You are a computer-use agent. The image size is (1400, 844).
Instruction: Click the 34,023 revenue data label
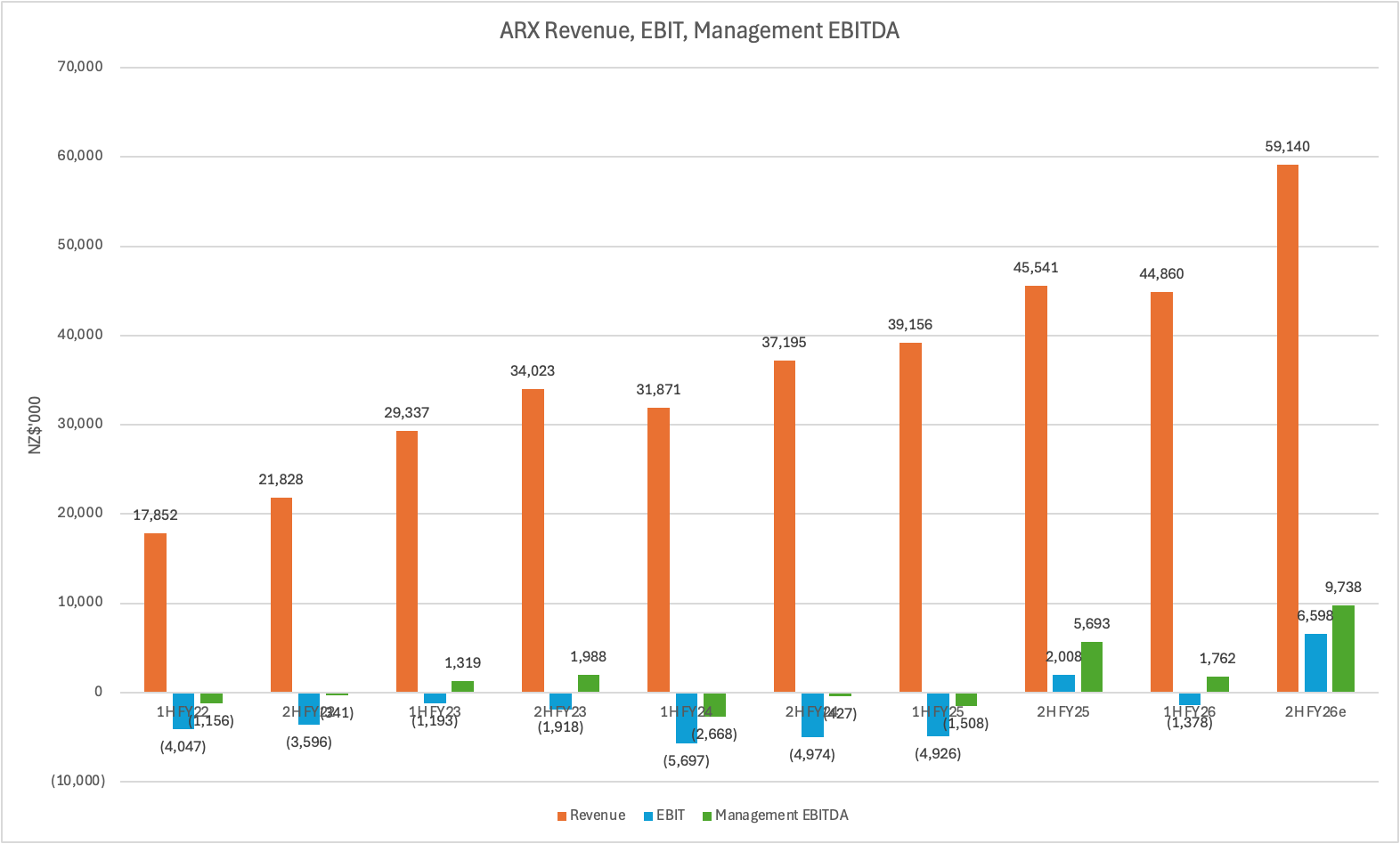coord(533,371)
